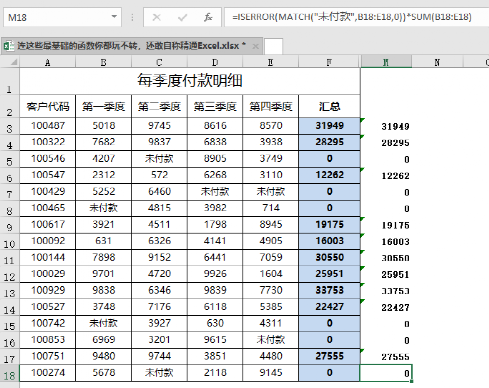Select cell 12262 in column F
Image resolution: width=489 pixels, height=388 pixels.
pos(329,175)
